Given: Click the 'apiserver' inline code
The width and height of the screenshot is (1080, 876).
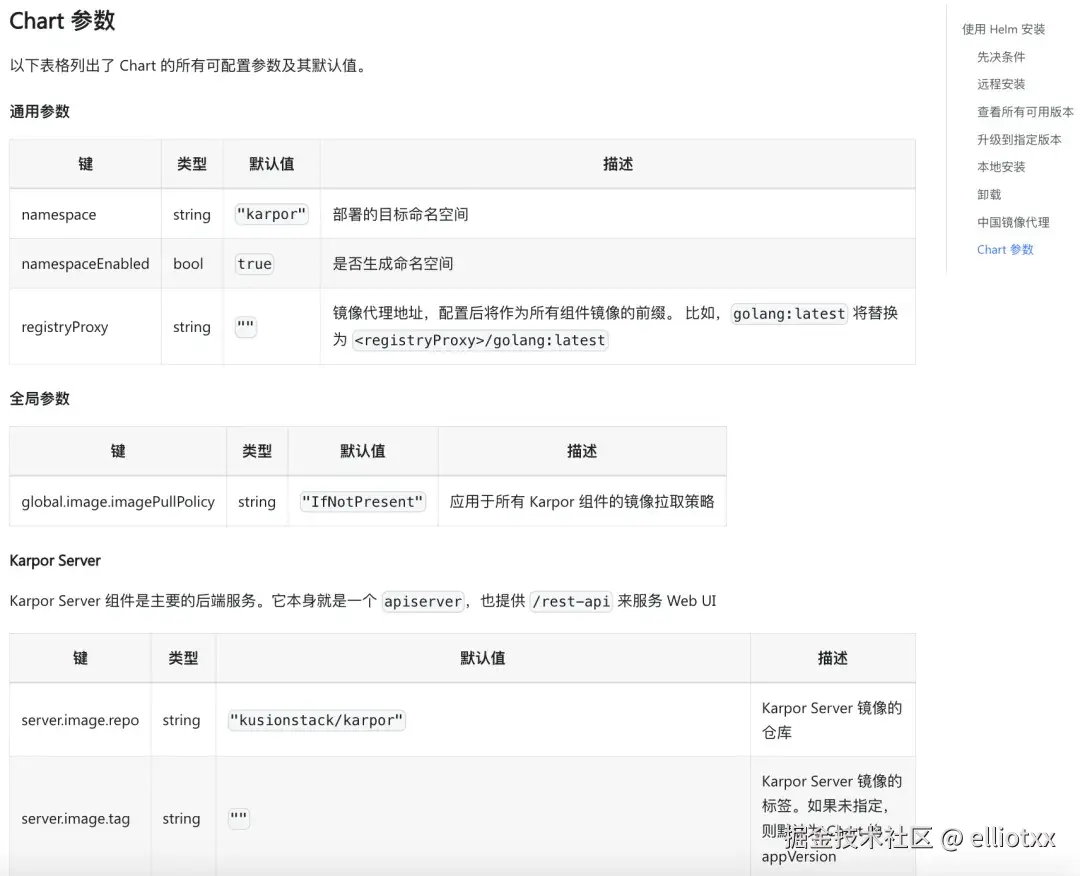Looking at the screenshot, I should [423, 601].
